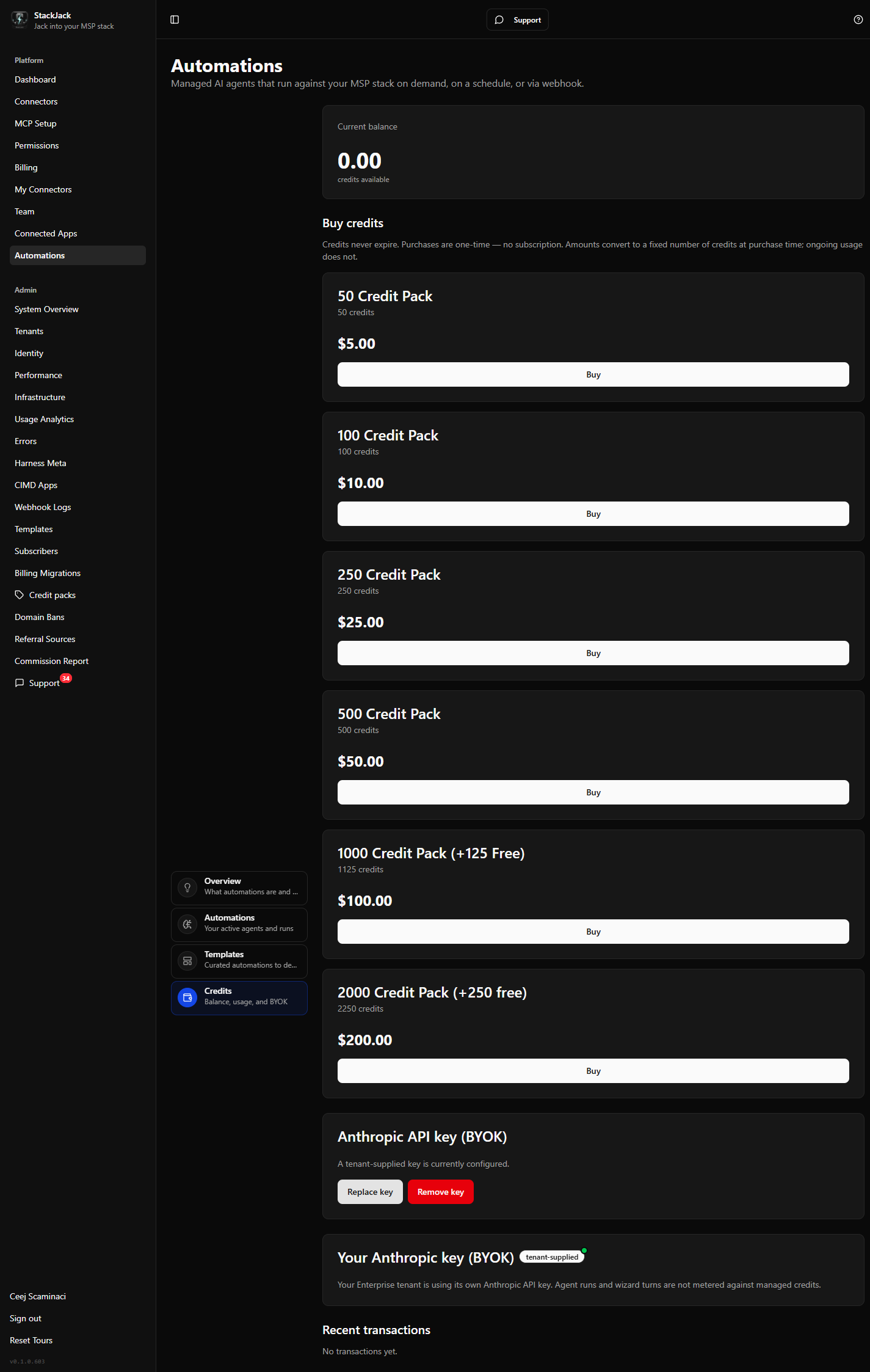
Task: Click "No transactions yet." text
Action: [360, 1351]
